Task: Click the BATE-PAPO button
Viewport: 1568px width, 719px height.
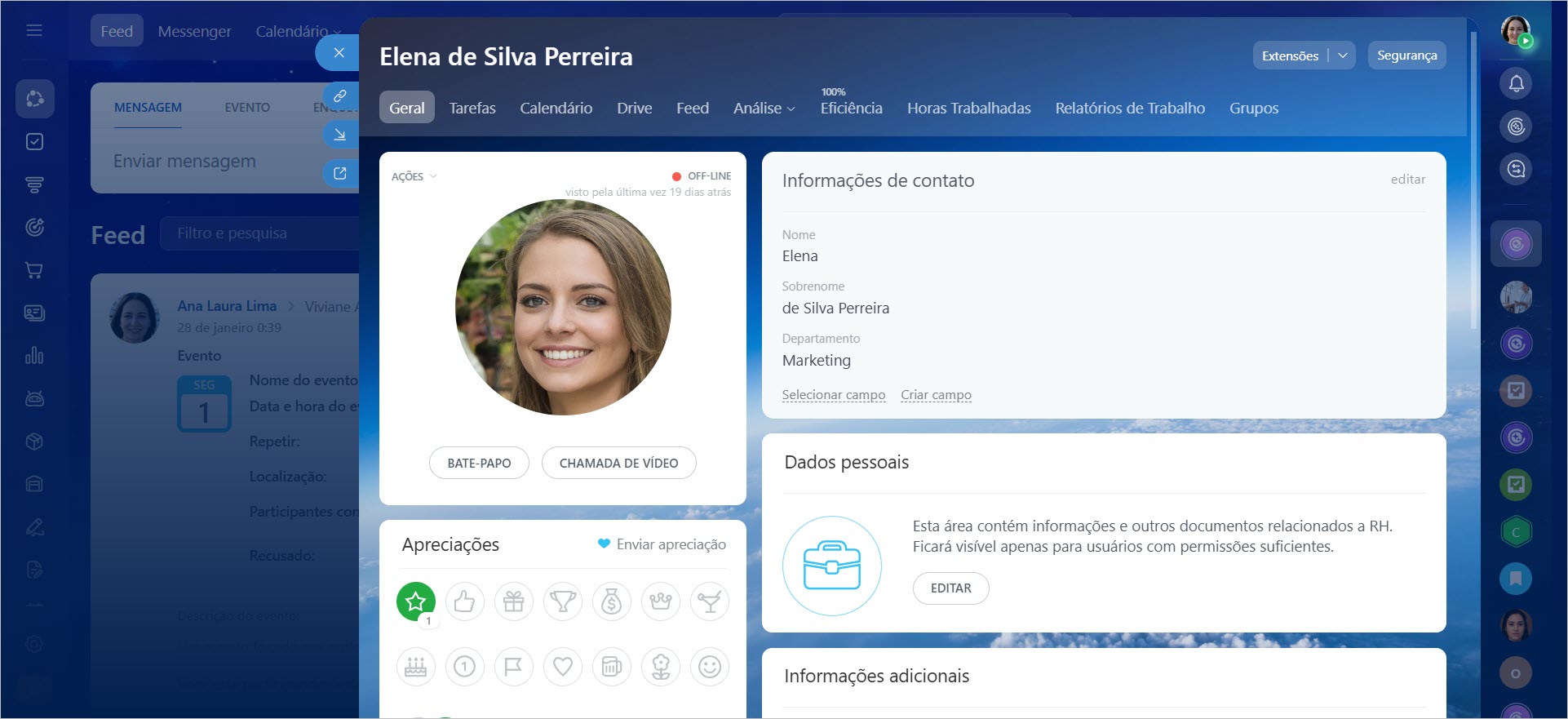Action: click(479, 463)
